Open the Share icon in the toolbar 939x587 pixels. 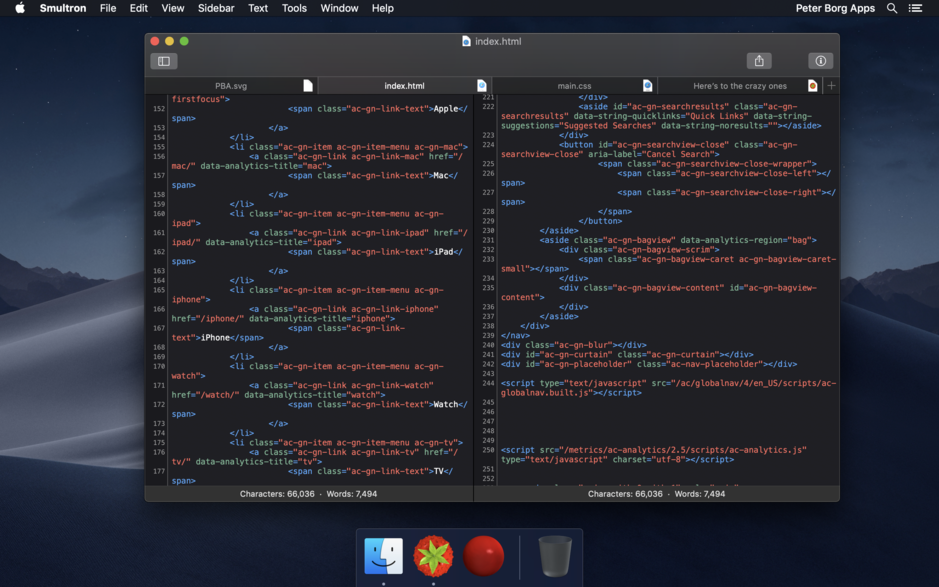[x=759, y=61]
